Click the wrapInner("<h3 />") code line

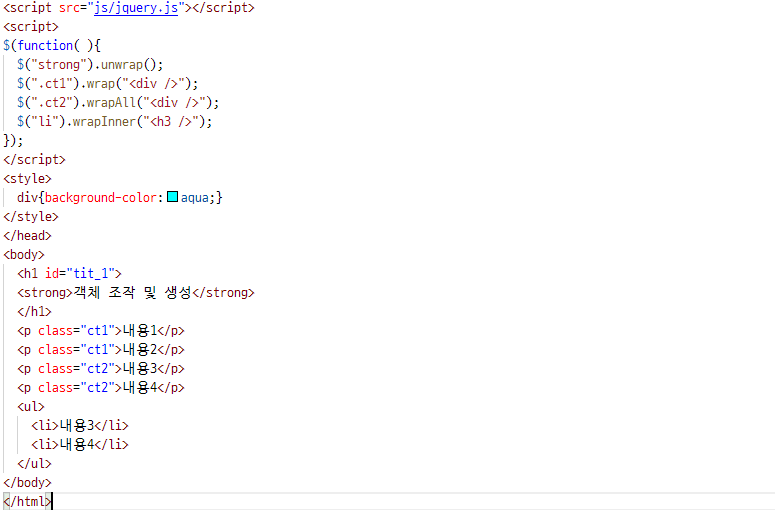[x=114, y=122]
